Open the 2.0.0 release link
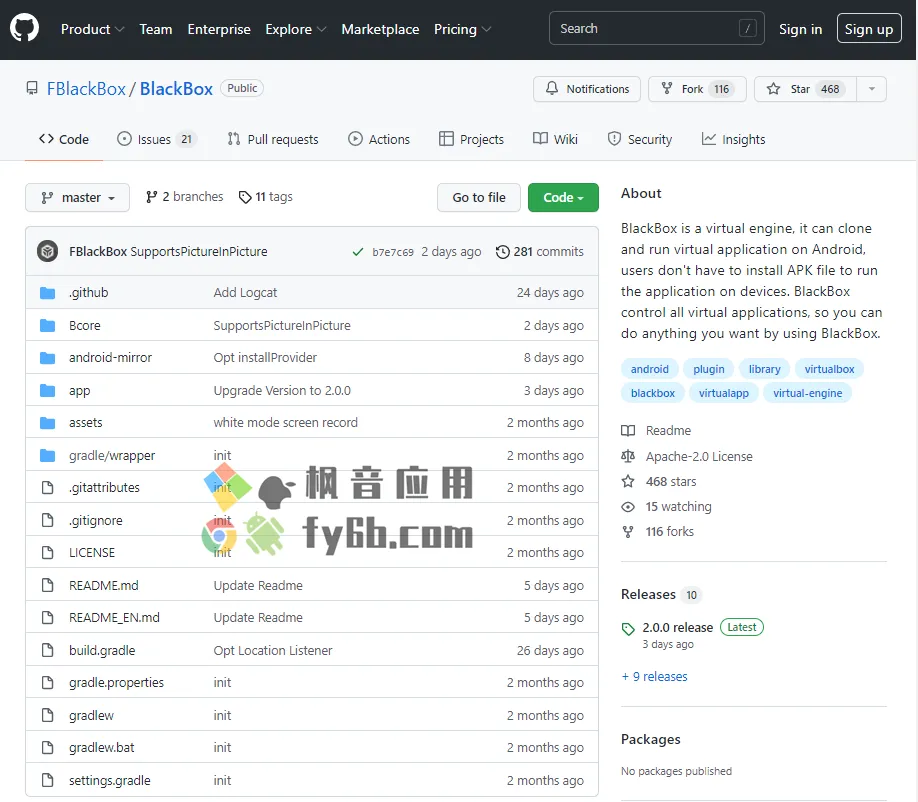This screenshot has width=918, height=802. point(677,628)
